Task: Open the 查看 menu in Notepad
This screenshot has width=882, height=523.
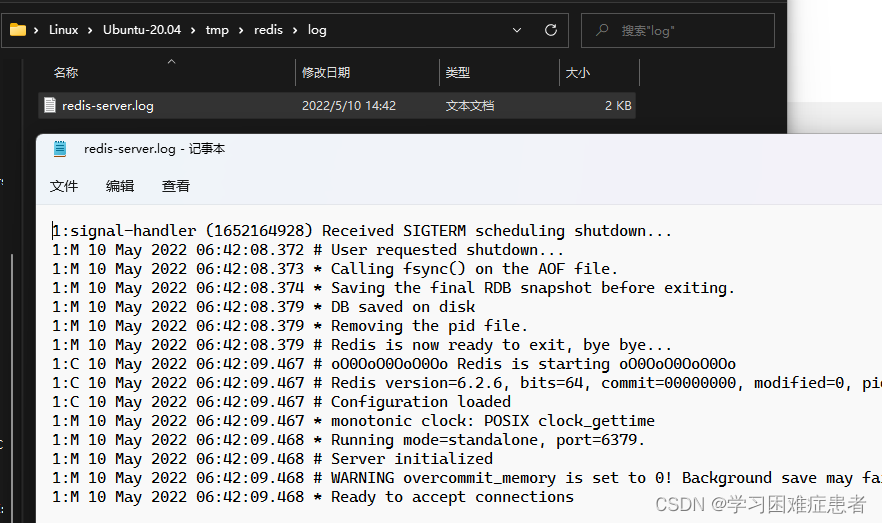Action: [x=176, y=186]
